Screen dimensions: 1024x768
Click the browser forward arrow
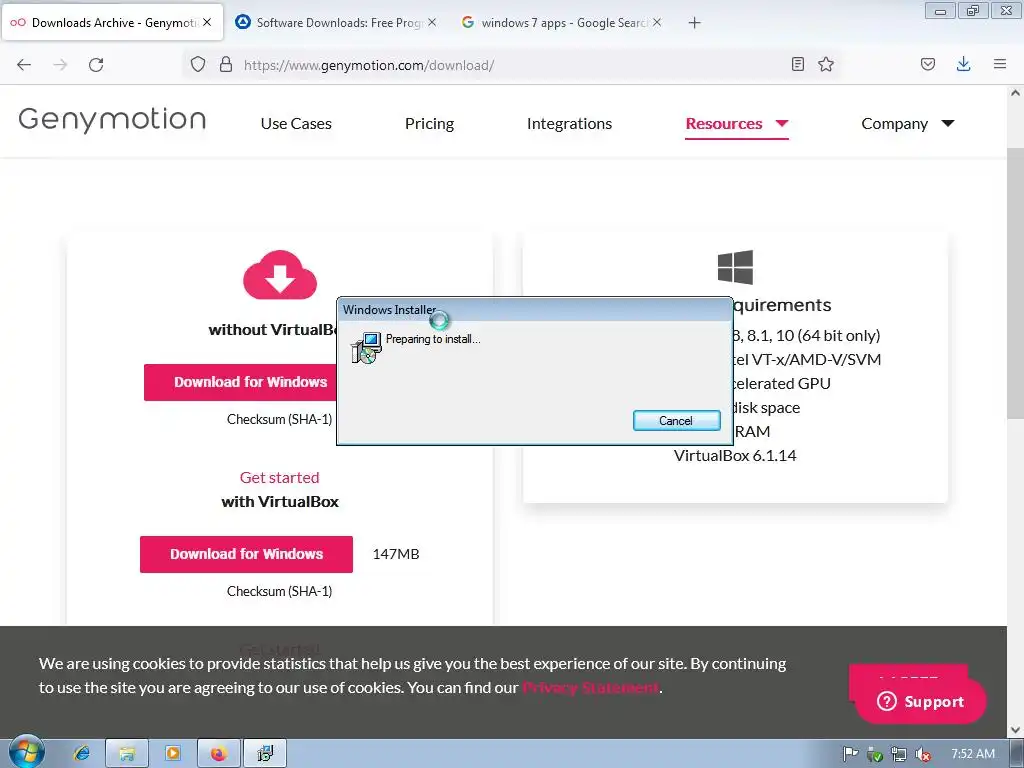pos(60,65)
